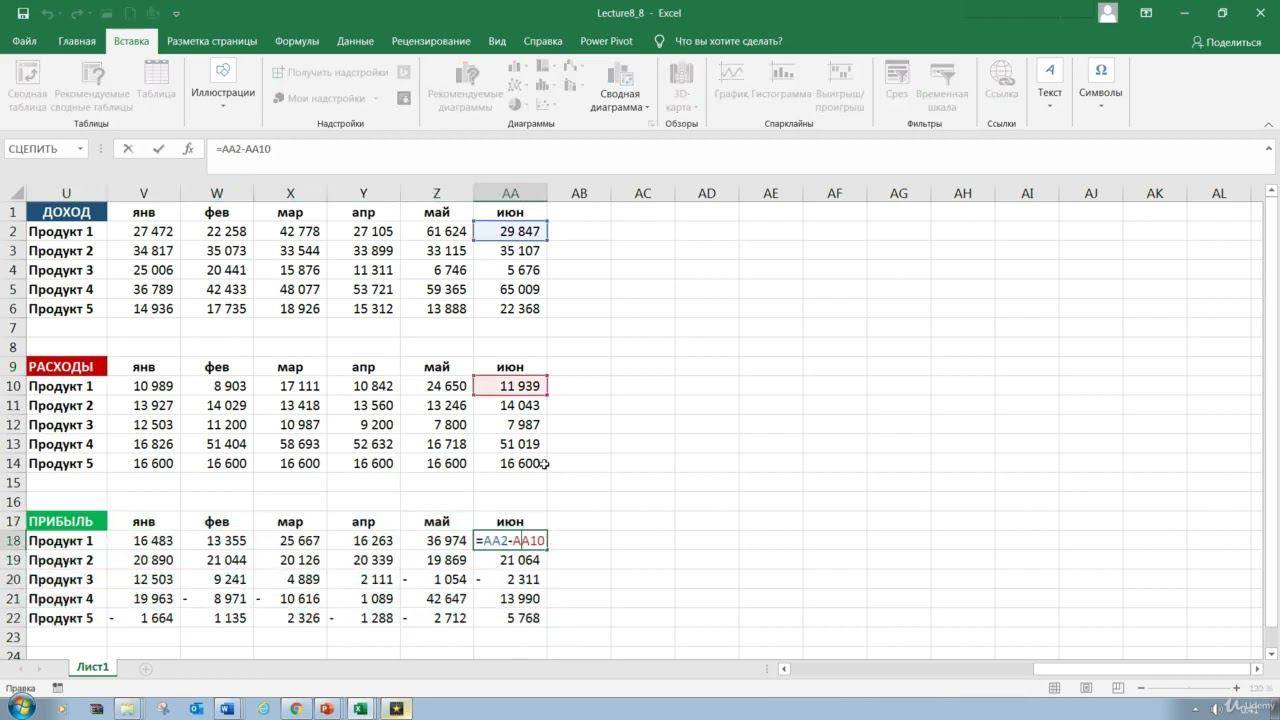Image resolution: width=1280 pixels, height=720 pixels.
Task: Open the Текст group icon
Action: [x=1049, y=70]
